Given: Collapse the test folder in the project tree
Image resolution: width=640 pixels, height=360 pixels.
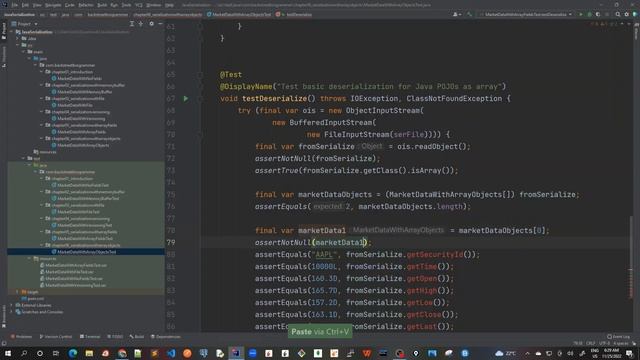Looking at the screenshot, I should click(x=24, y=158).
